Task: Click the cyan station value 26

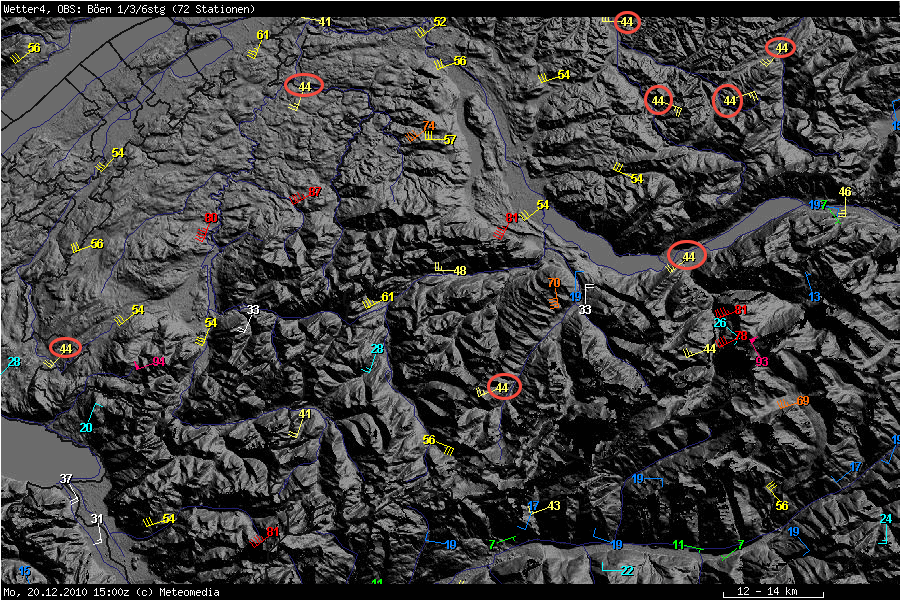Action: point(720,323)
